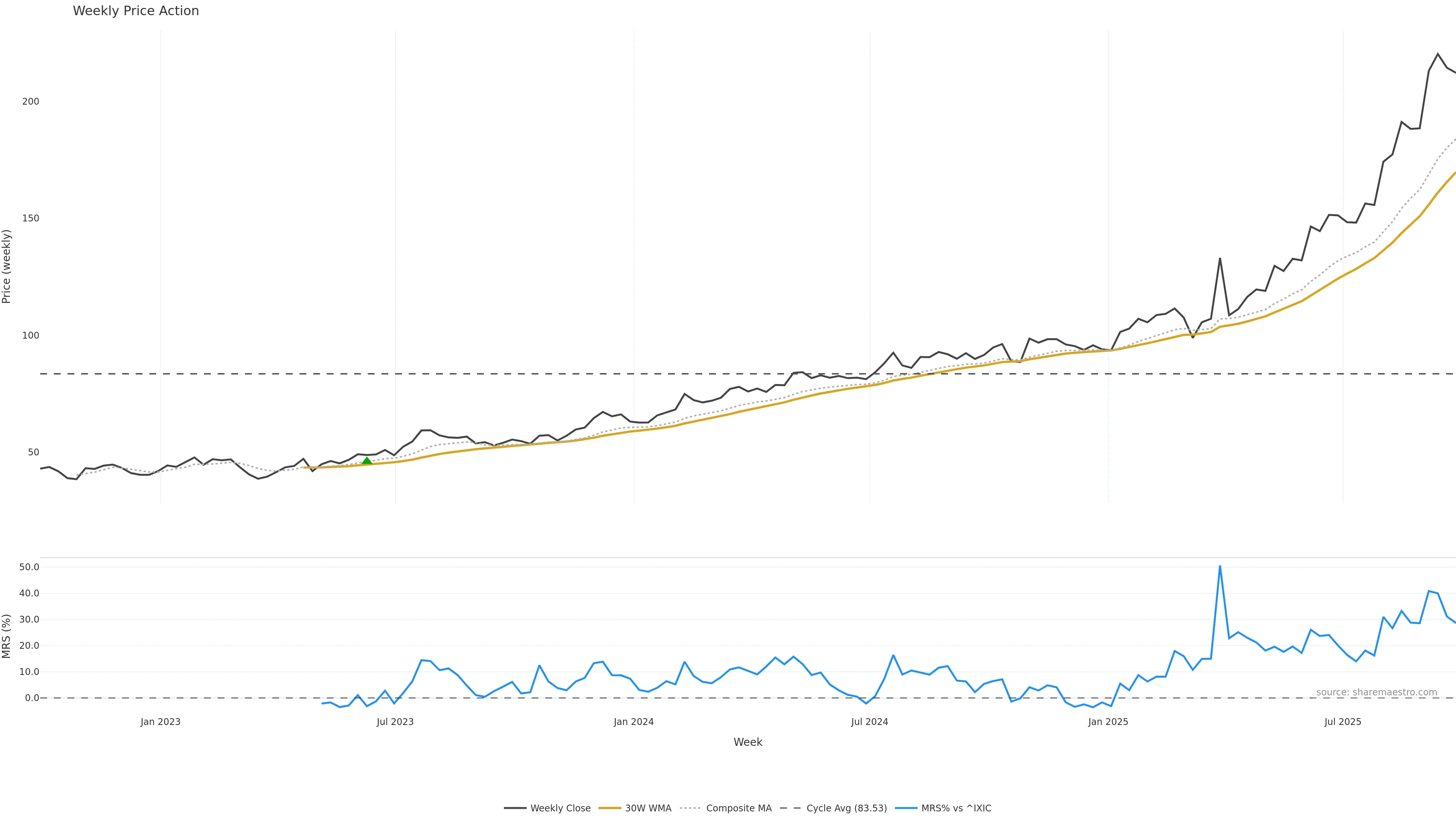Click the gold 30W WMA legend line swatch
Image resolution: width=1456 pixels, height=819 pixels.
610,808
